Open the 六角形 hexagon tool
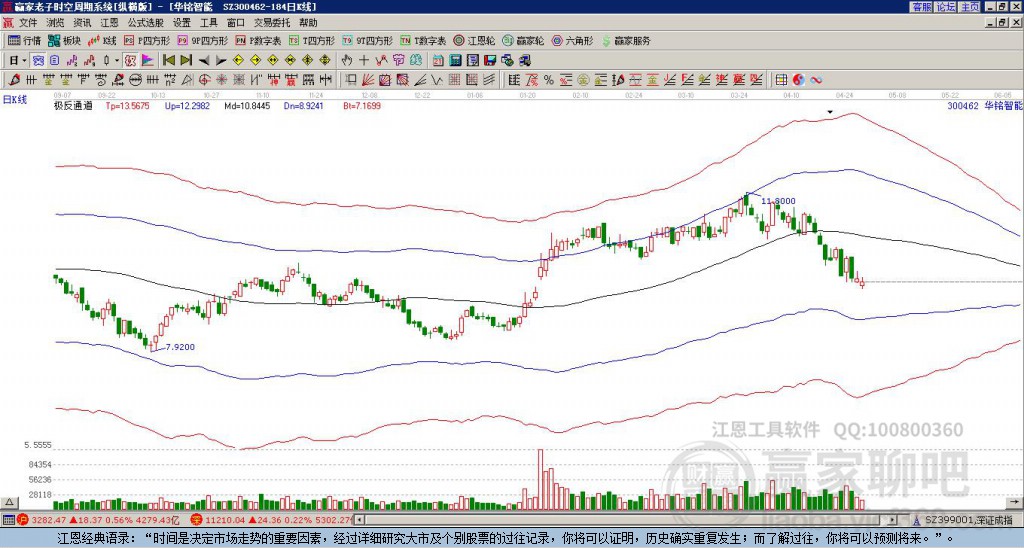The height and width of the screenshot is (548, 1024). tap(572, 40)
